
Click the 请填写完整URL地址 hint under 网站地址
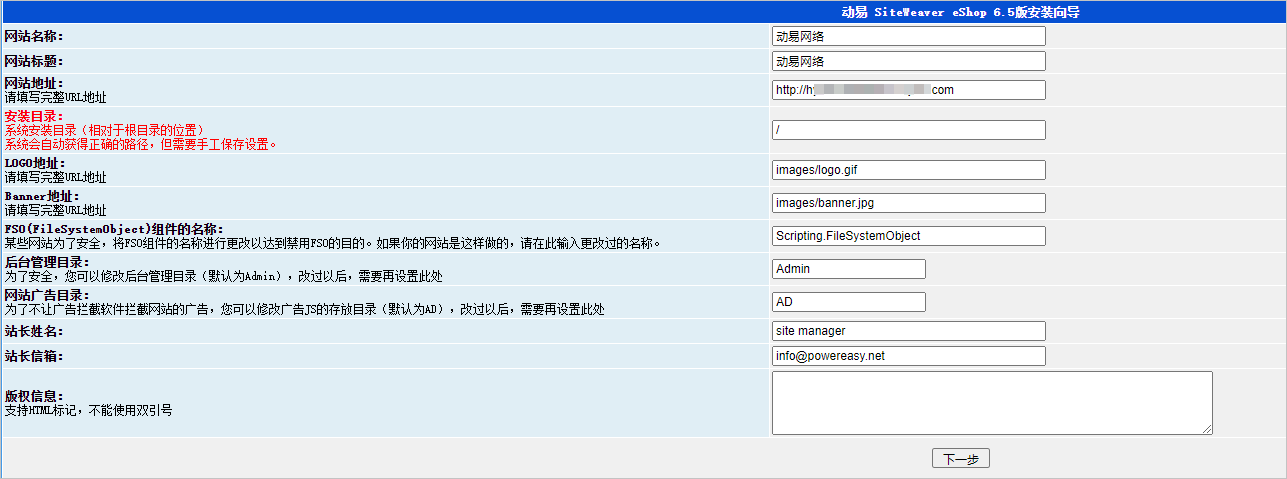[56, 97]
